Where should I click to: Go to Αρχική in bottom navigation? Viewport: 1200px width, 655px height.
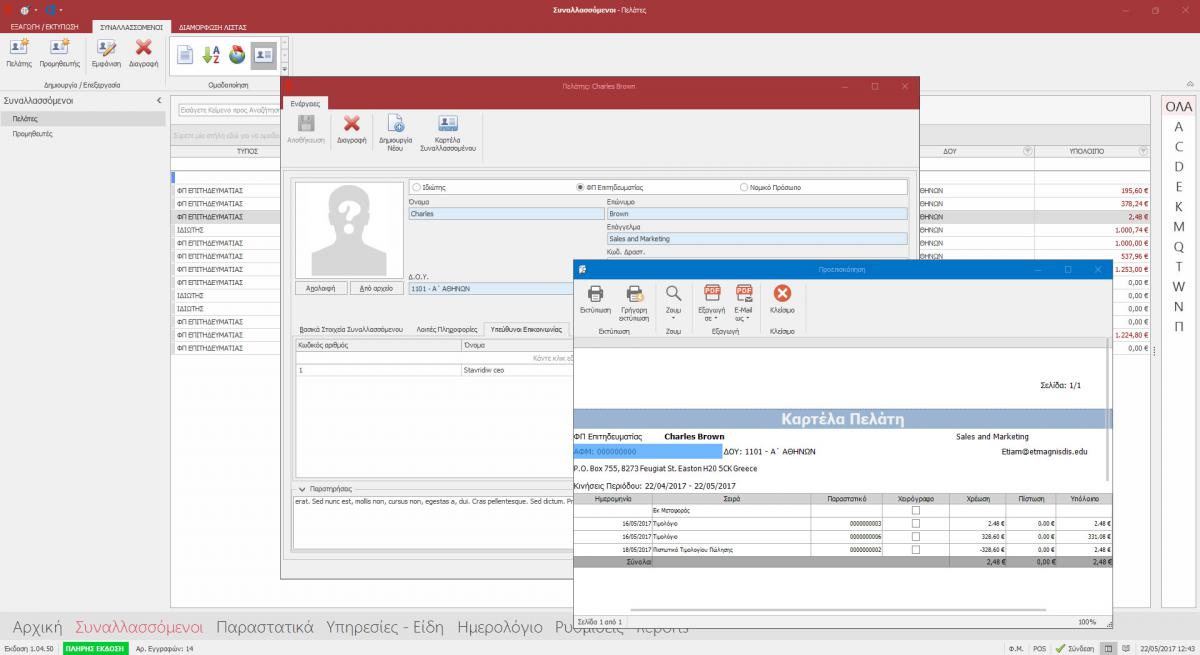(x=37, y=628)
